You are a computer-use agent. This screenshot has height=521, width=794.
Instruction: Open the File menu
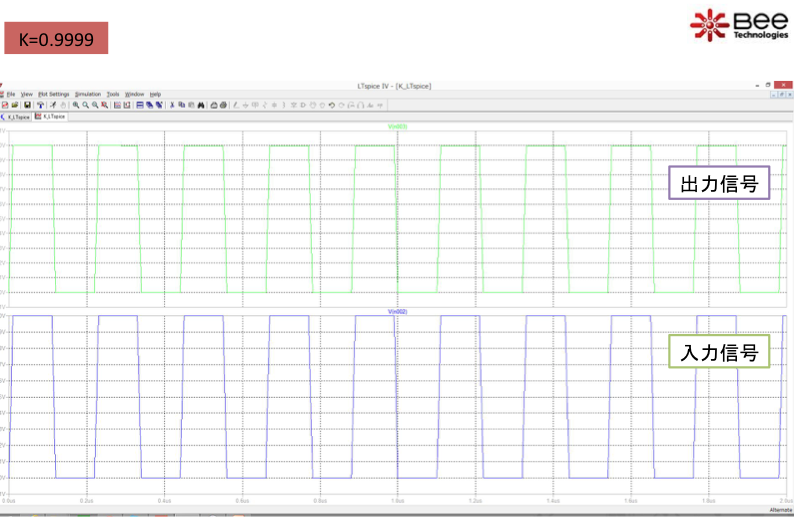click(11, 94)
